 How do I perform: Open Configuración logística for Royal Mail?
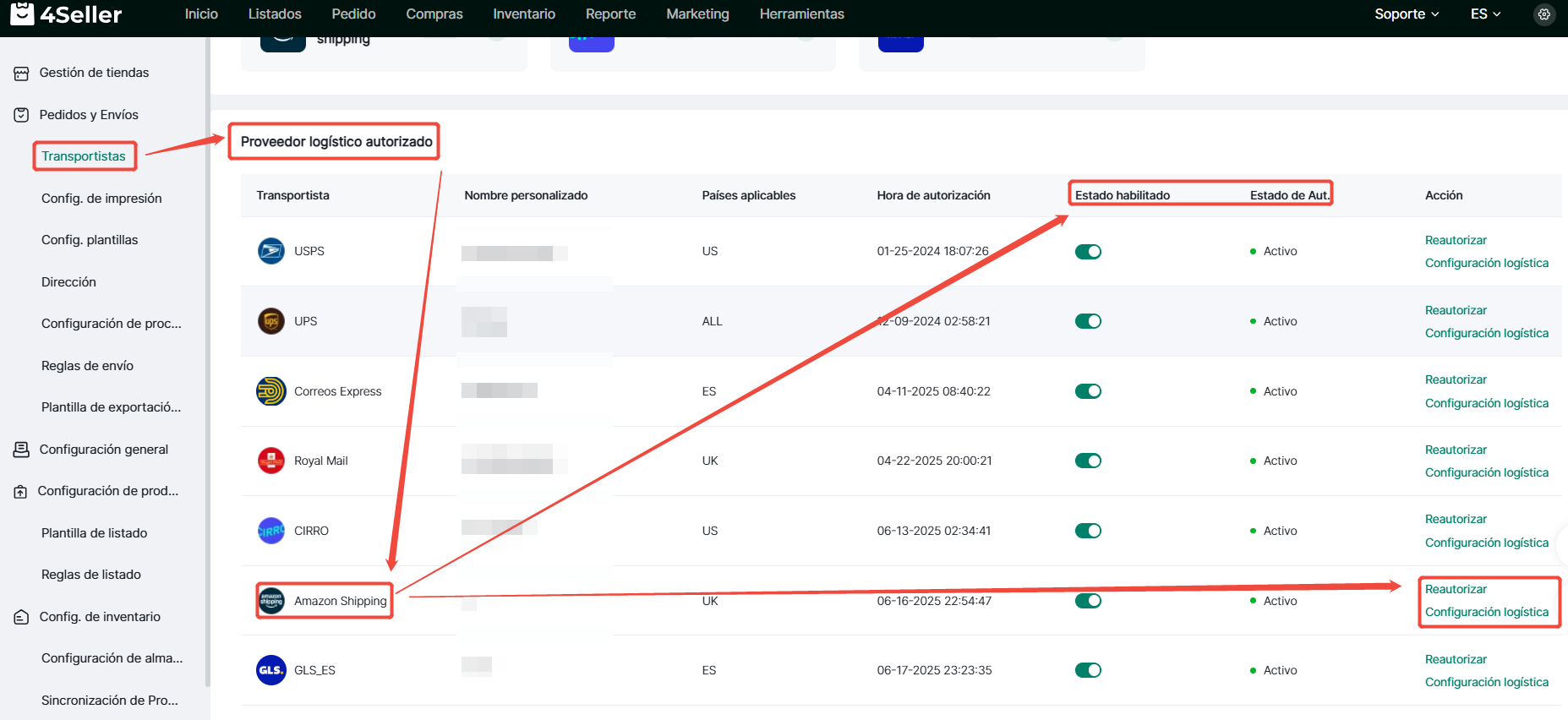click(x=1487, y=472)
